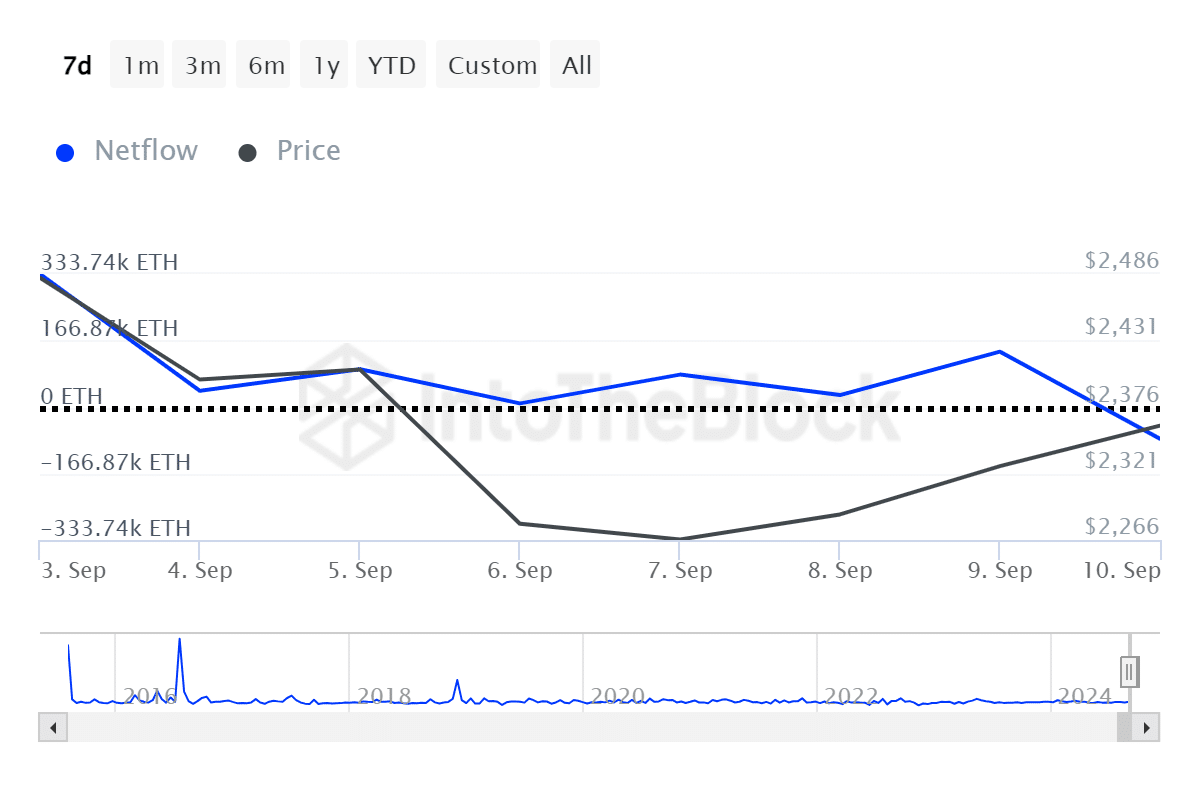Click the horizontal scrollbar track

pyautogui.click(x=591, y=727)
